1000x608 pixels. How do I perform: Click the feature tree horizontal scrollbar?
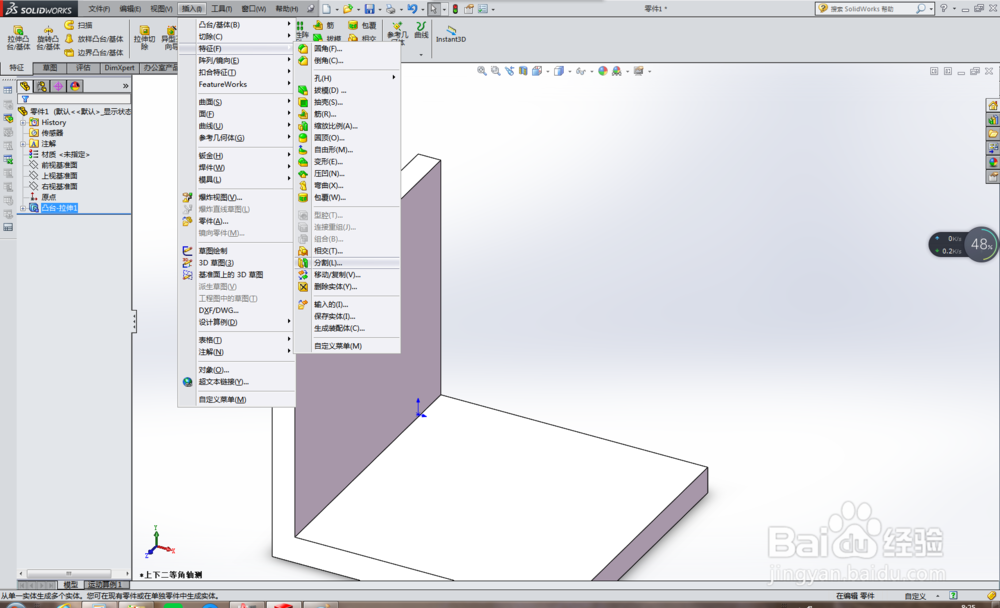pyautogui.click(x=69, y=573)
